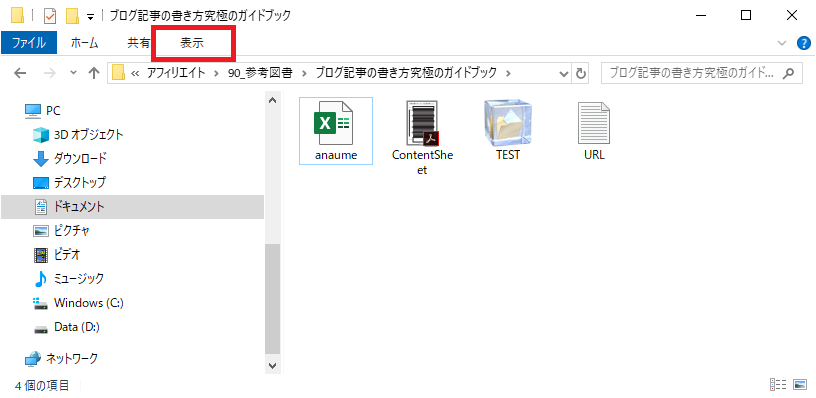Click the refresh button next to address bar
816x398 pixels.
click(x=581, y=73)
